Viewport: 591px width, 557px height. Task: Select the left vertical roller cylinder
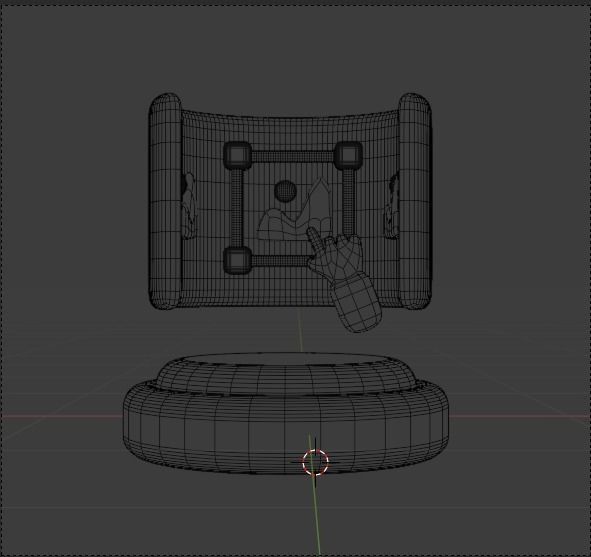pos(165,201)
